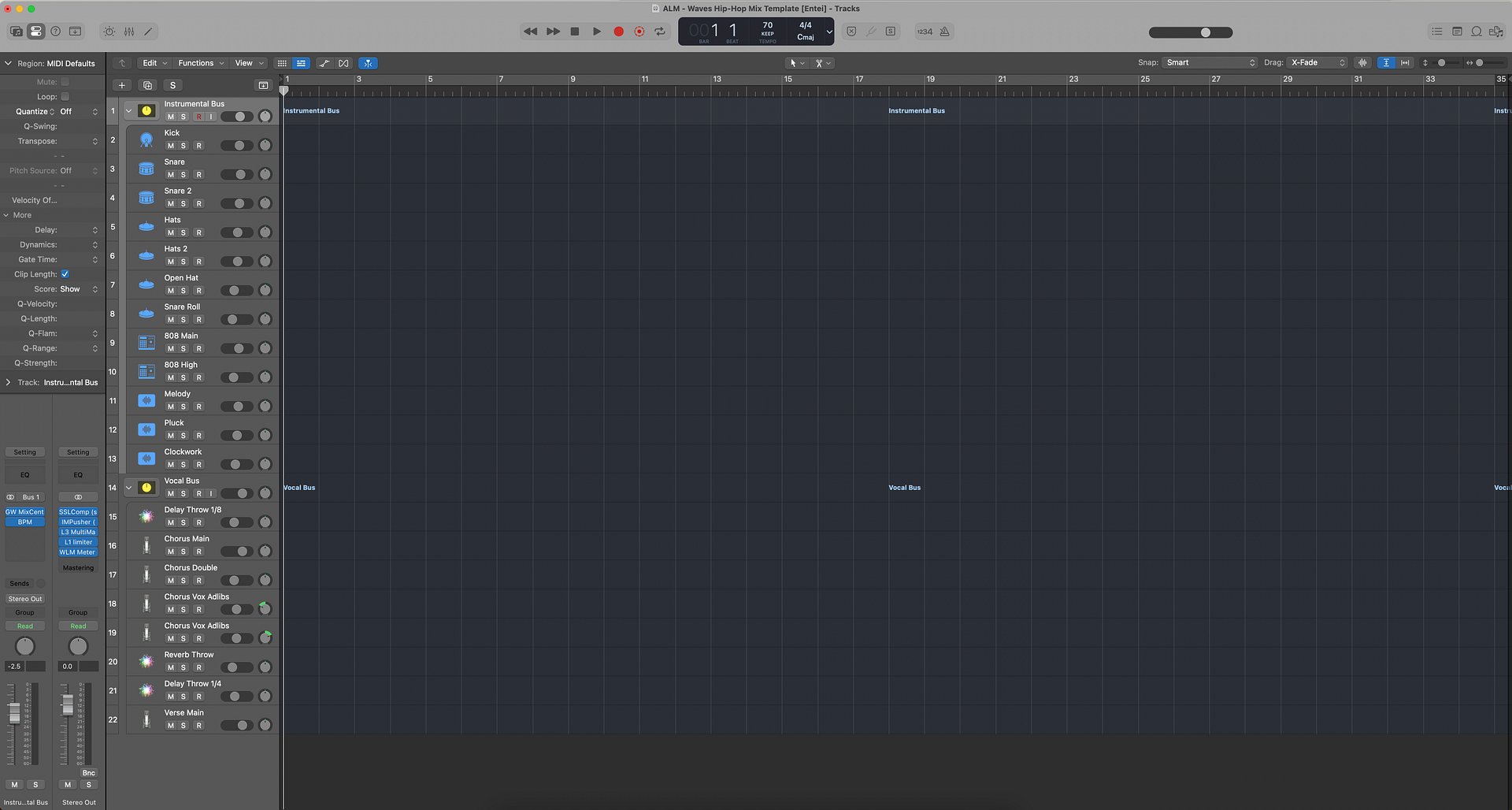Start recording with the Record button

(619, 32)
